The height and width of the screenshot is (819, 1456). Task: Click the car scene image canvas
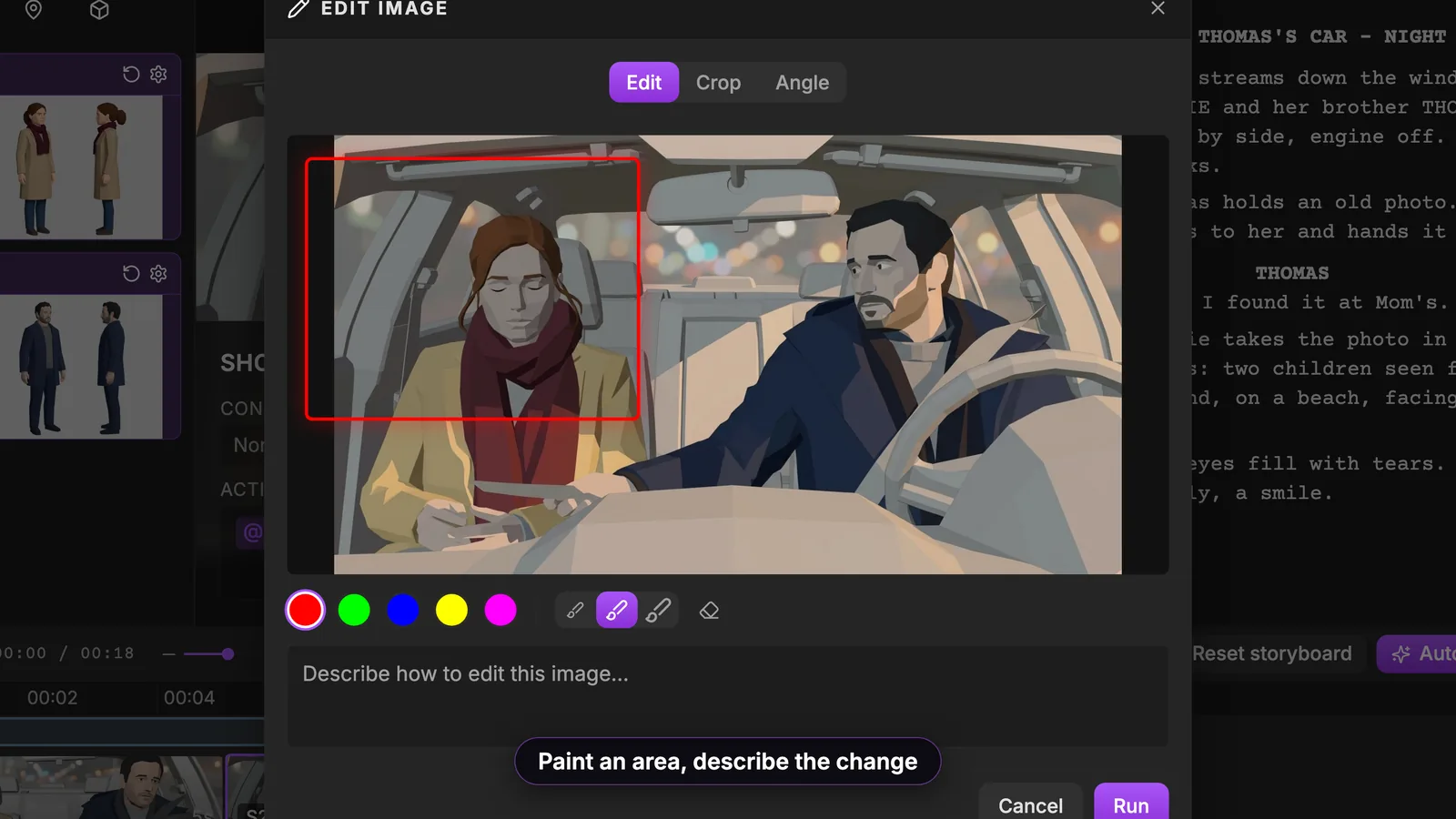(x=727, y=355)
